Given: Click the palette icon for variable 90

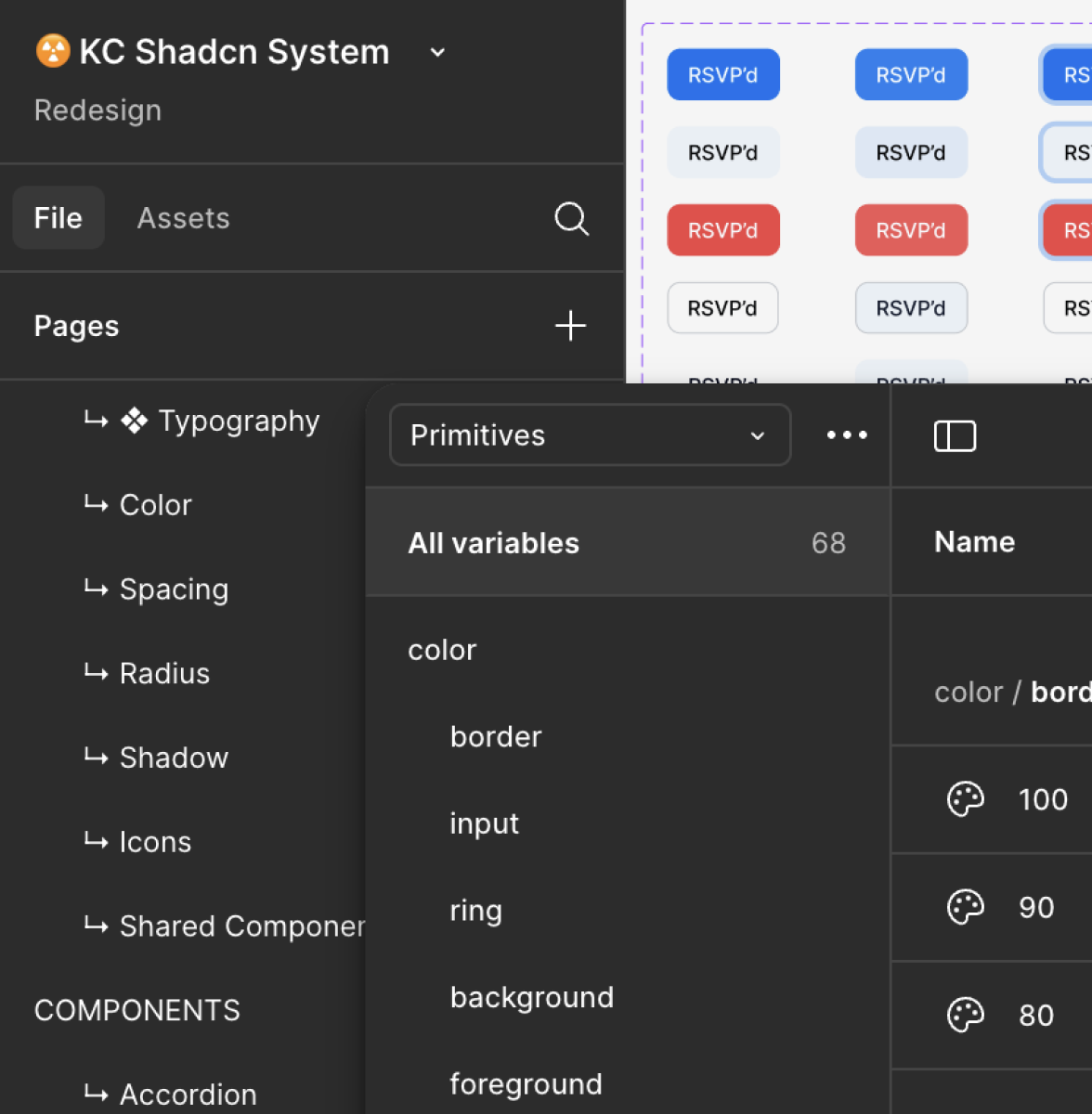Looking at the screenshot, I should pos(965,907).
